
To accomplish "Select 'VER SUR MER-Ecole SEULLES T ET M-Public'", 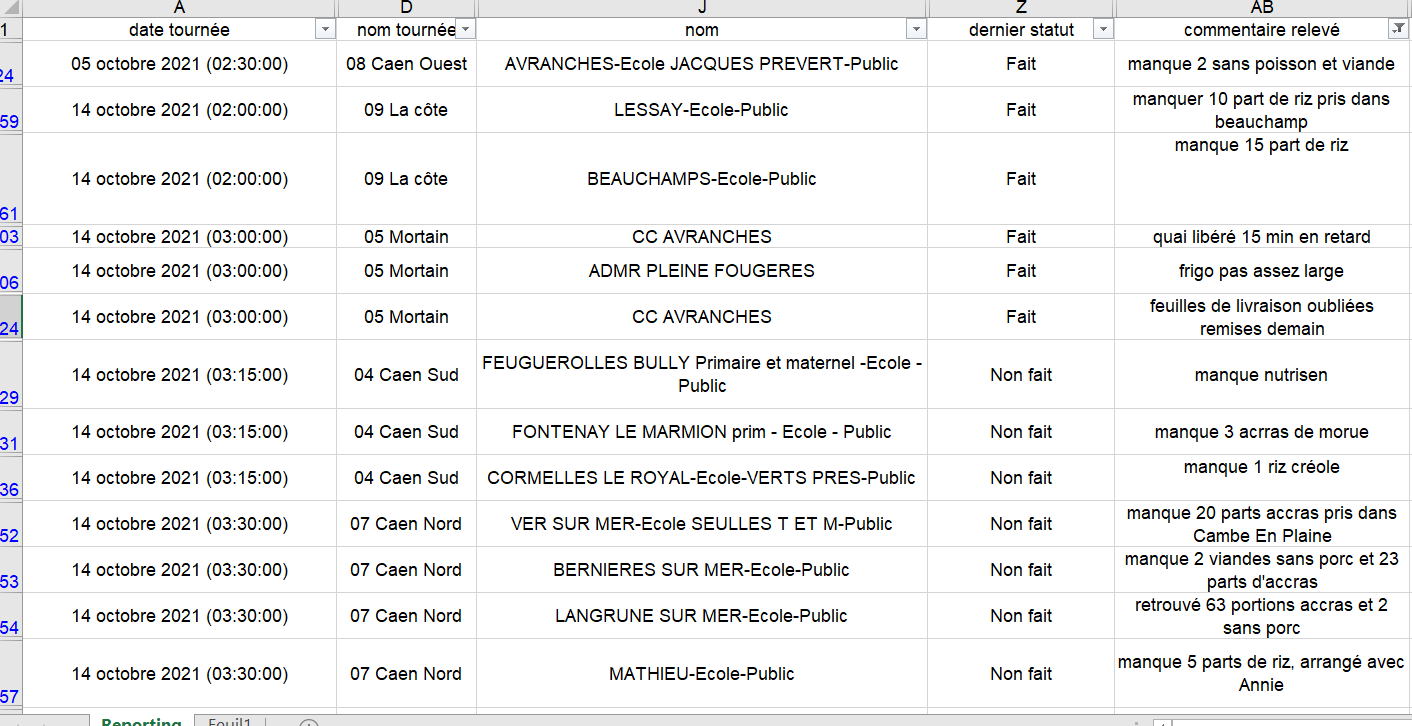I will click(x=702, y=524).
